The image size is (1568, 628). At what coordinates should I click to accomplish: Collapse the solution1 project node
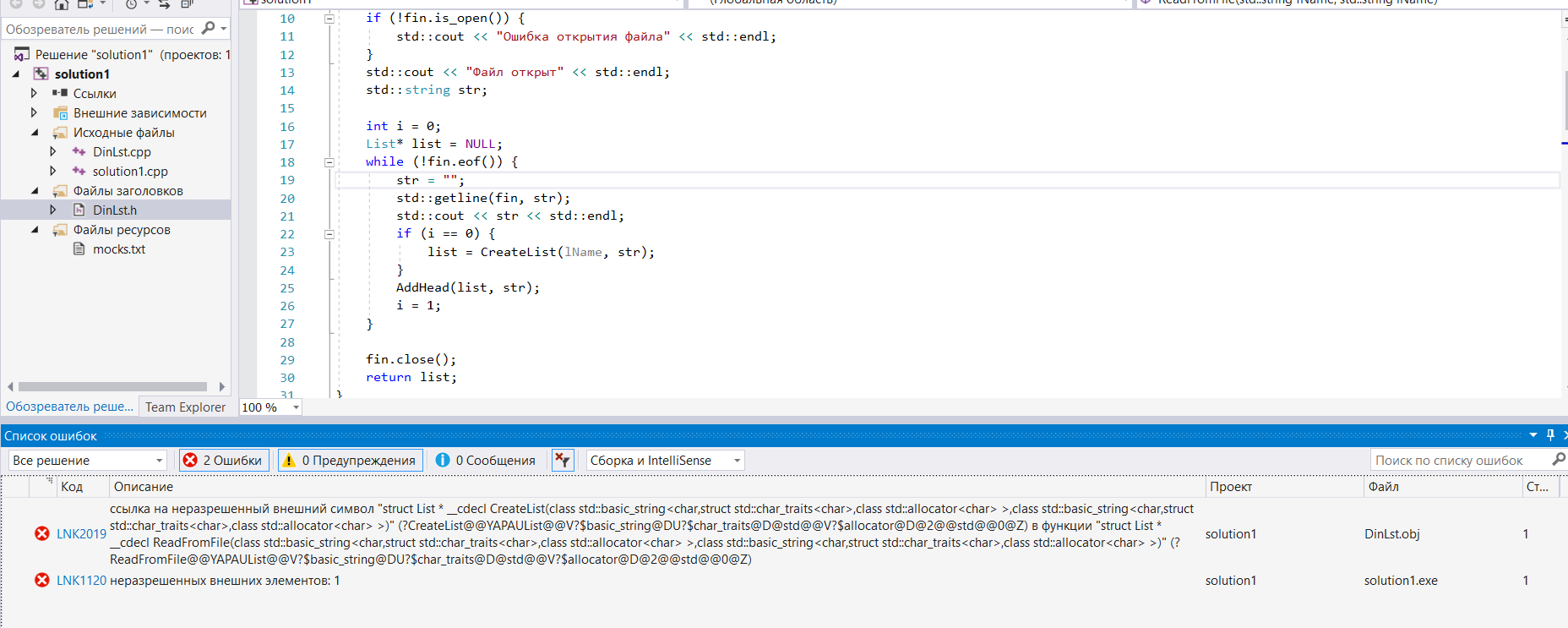15,74
